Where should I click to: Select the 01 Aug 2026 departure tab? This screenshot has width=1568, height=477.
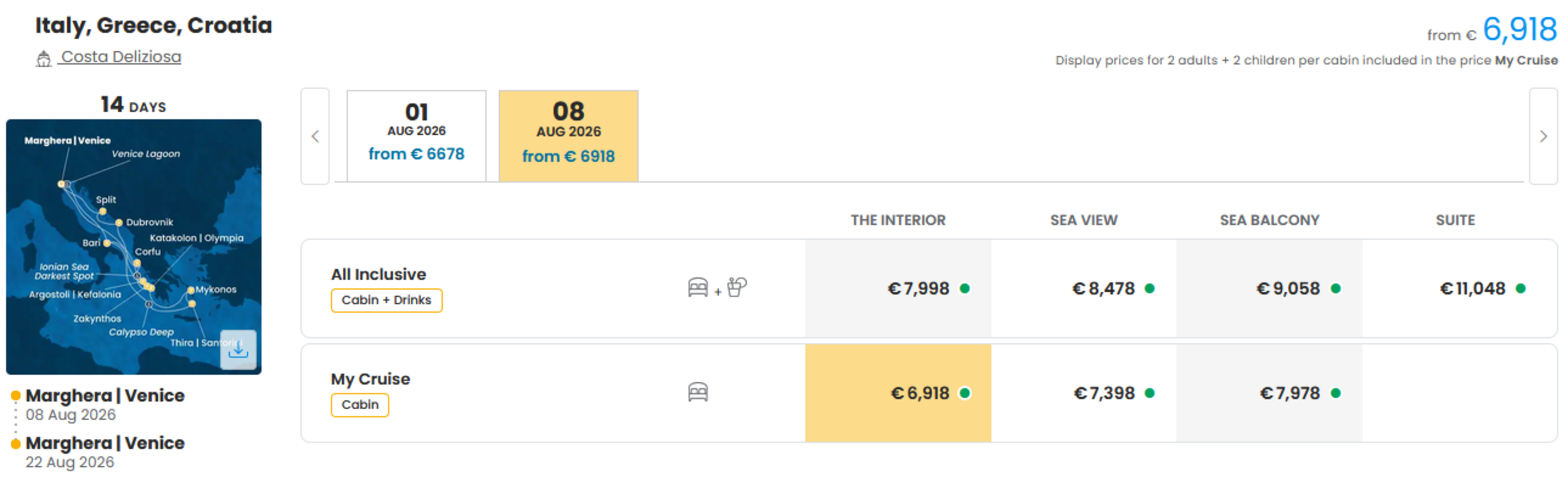[417, 136]
